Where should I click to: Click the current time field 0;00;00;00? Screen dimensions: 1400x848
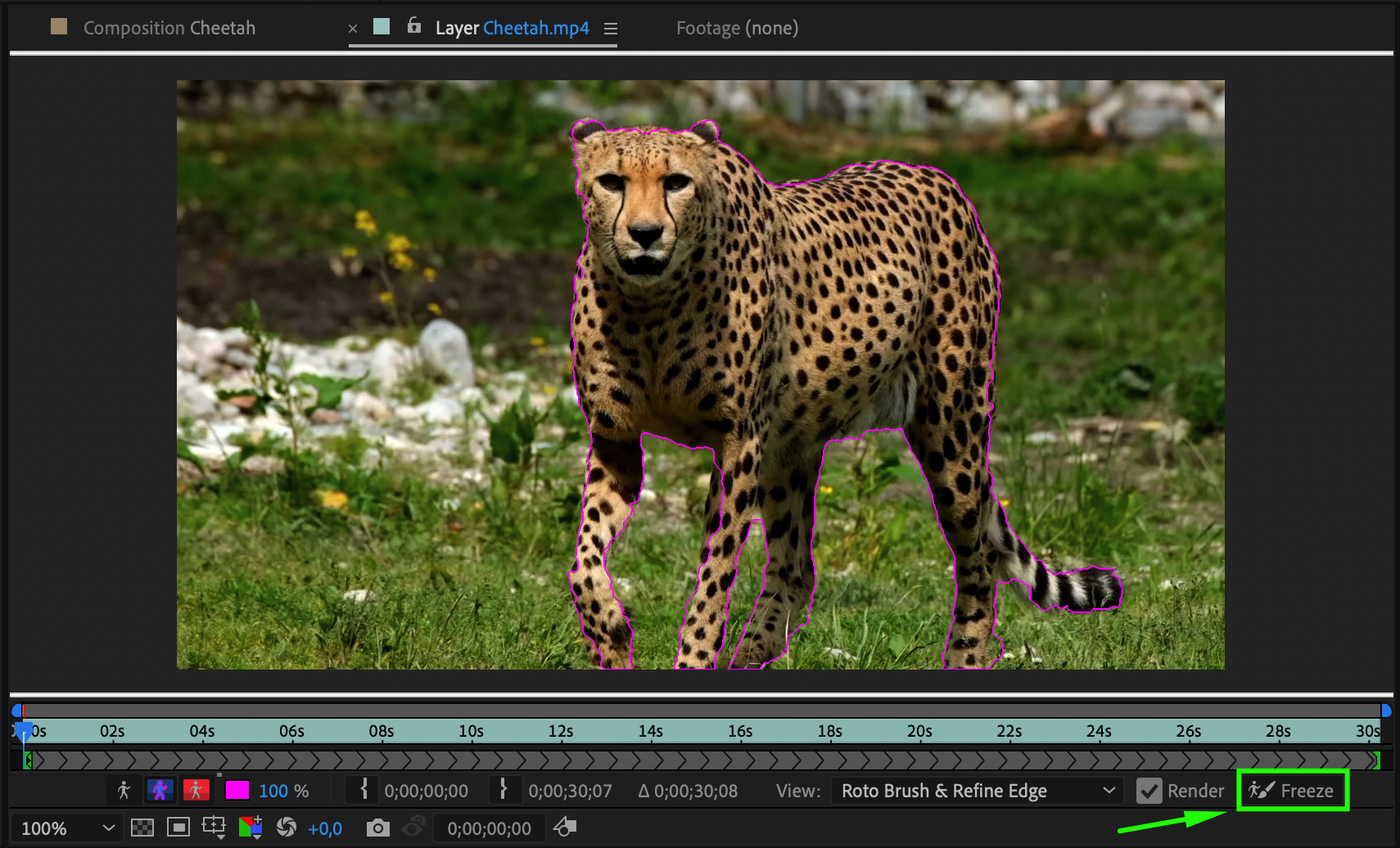coord(489,828)
